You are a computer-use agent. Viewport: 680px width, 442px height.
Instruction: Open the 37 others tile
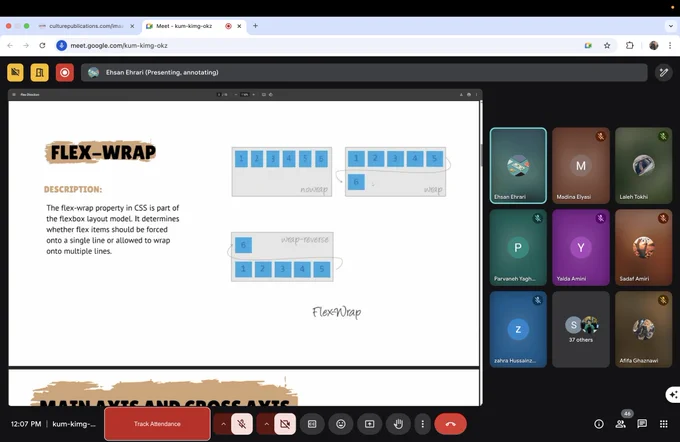[581, 329]
